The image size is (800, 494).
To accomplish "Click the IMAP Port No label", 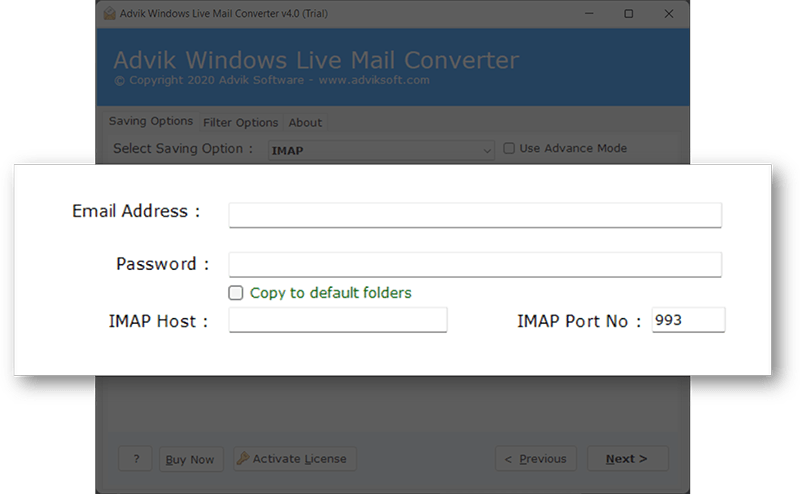I will coord(579,321).
